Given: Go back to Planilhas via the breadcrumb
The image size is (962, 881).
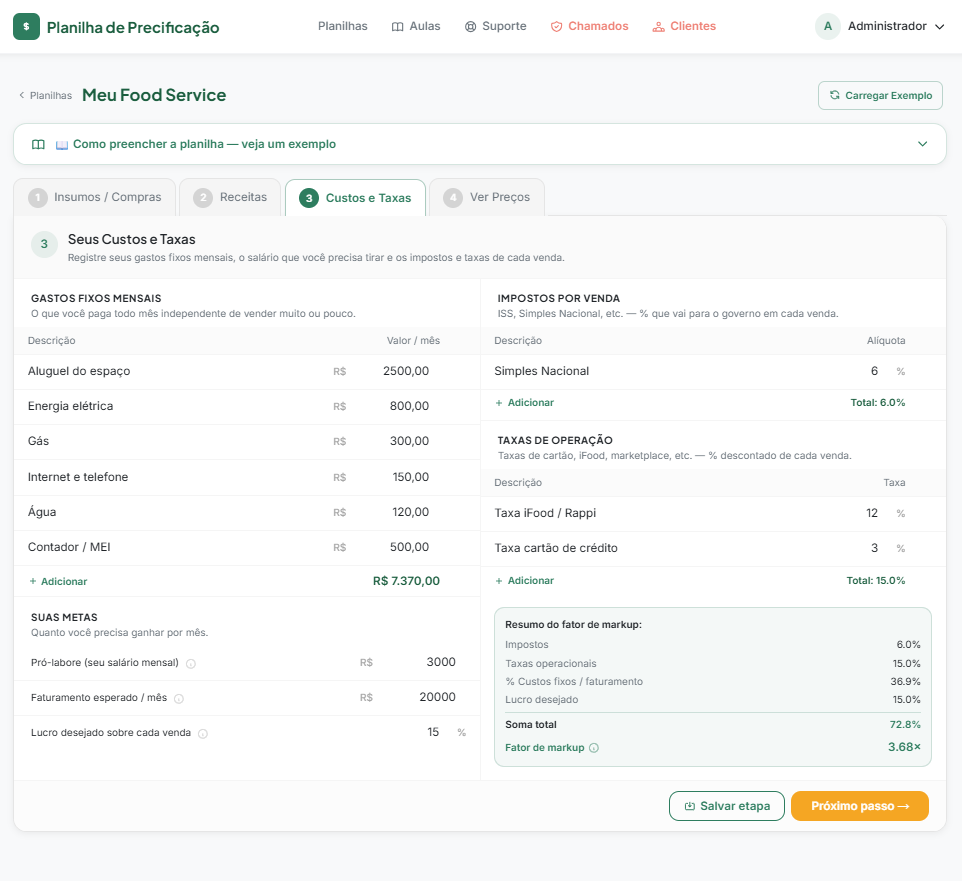Looking at the screenshot, I should (x=46, y=96).
